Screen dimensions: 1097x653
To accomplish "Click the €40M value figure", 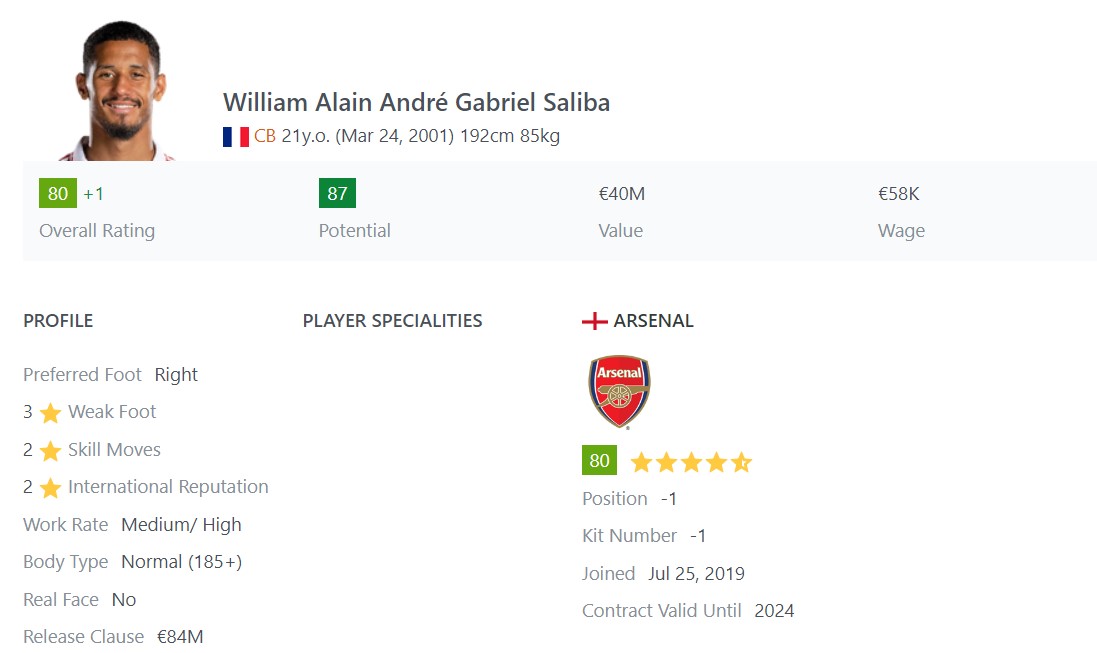I will 621,194.
